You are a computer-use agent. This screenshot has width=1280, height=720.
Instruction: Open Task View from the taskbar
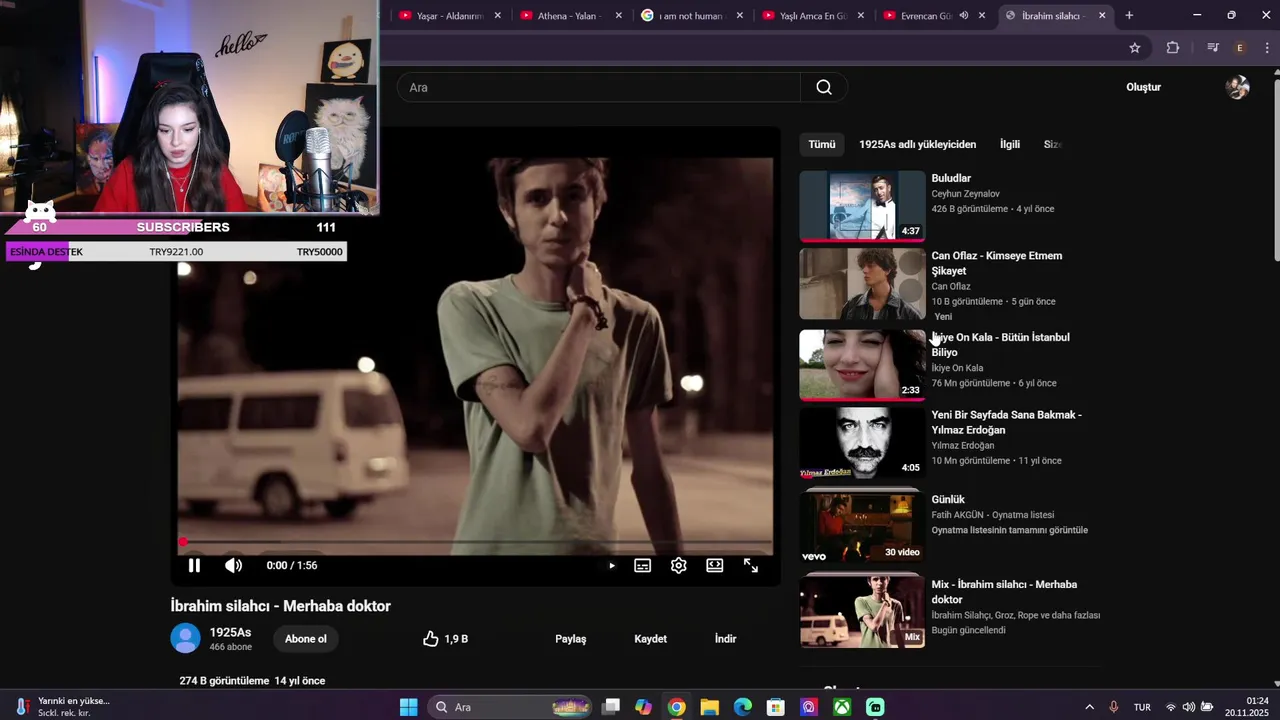(x=611, y=707)
